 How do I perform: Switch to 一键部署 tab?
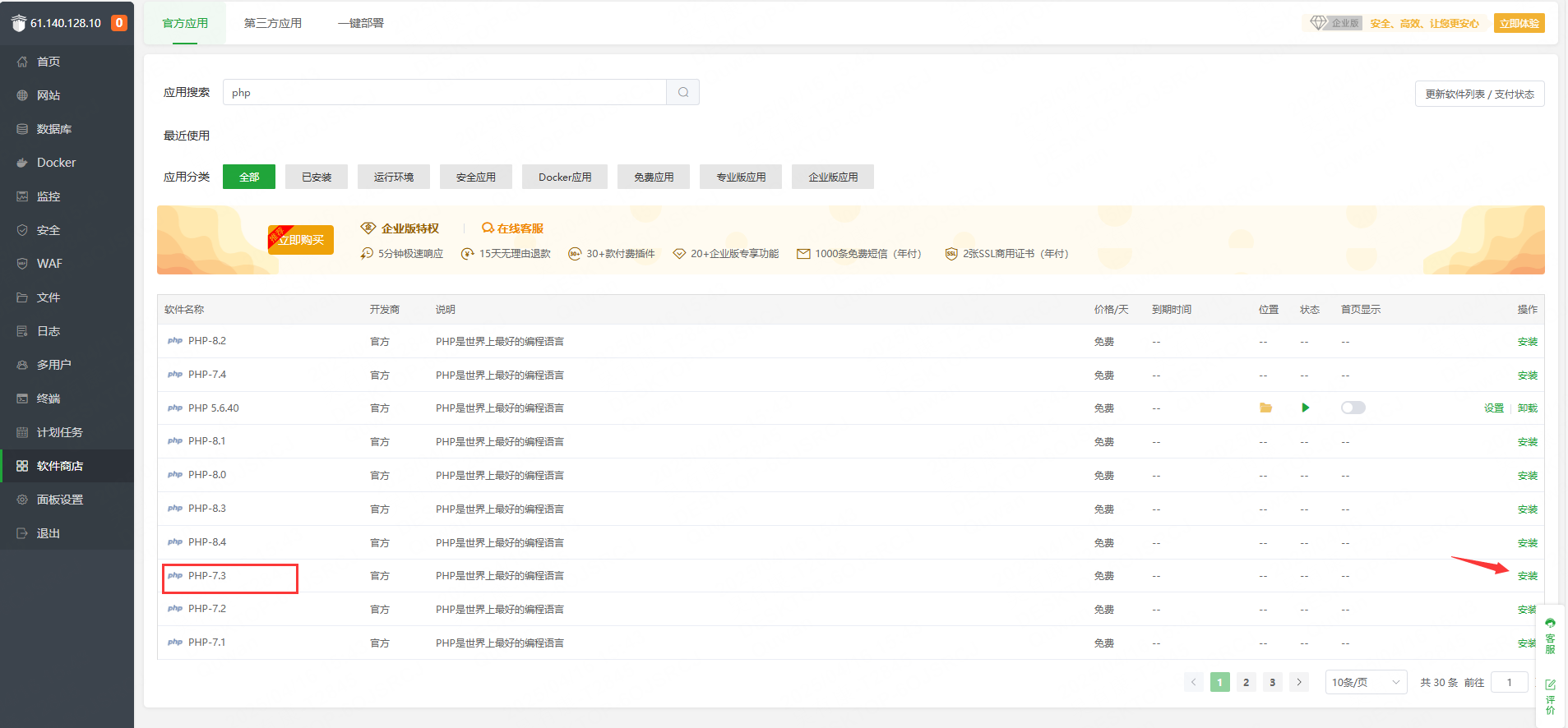point(360,23)
